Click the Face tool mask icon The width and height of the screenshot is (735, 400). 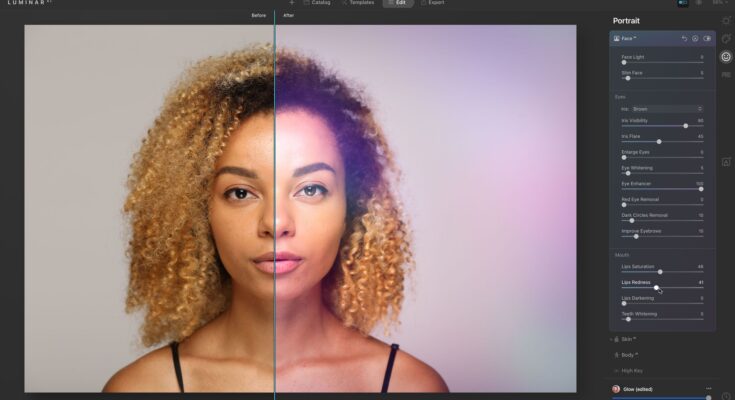(x=696, y=38)
